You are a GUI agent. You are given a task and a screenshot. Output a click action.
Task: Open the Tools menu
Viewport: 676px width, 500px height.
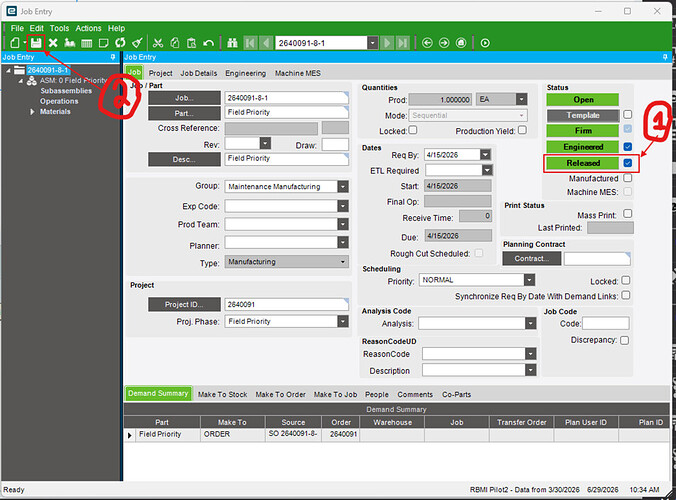(59, 28)
